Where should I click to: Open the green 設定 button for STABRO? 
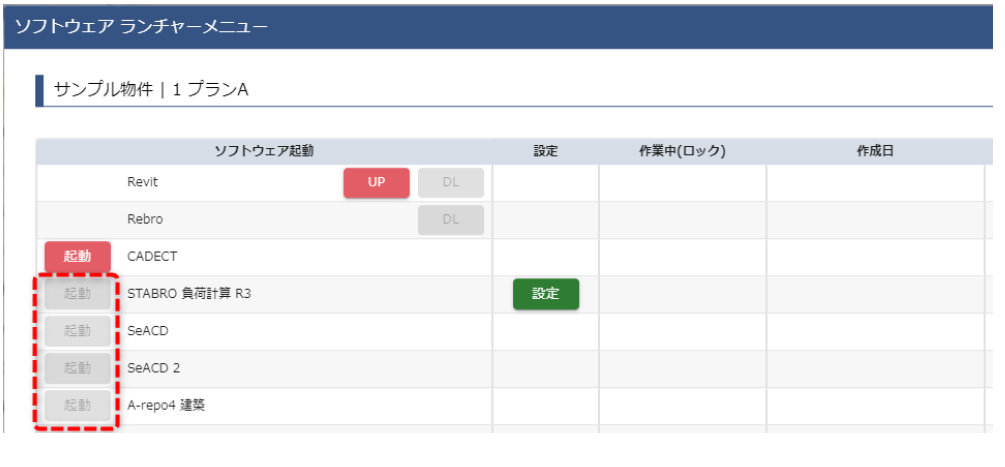[x=545, y=294]
